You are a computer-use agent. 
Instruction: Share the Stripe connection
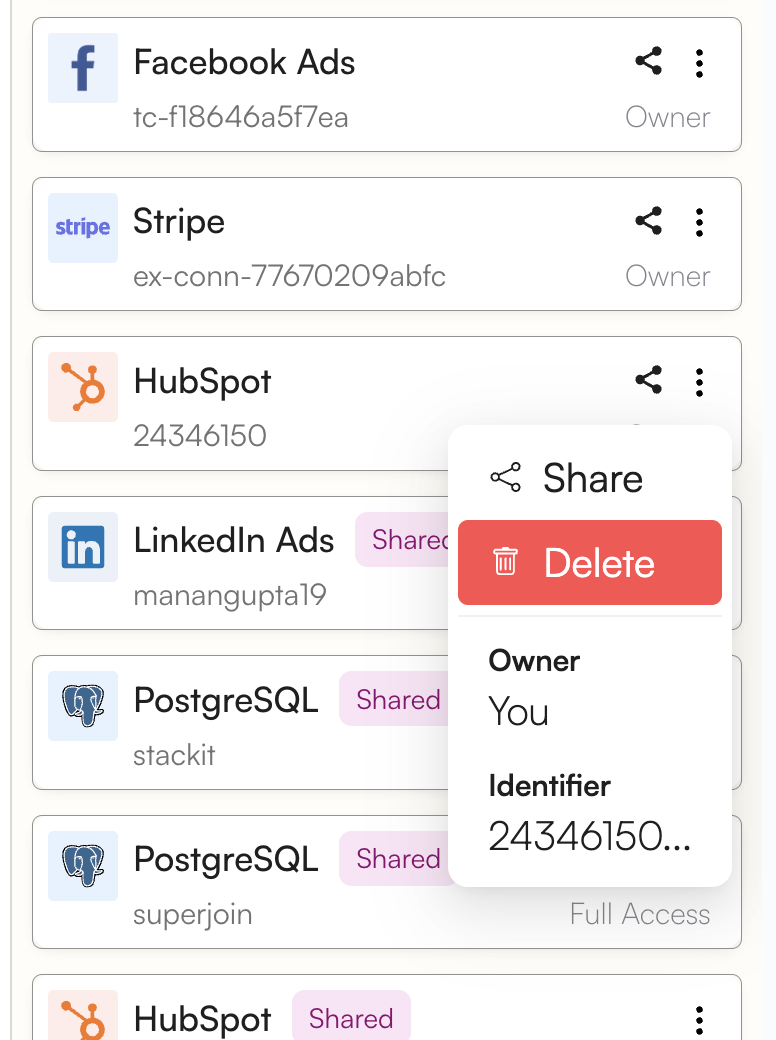tap(649, 221)
